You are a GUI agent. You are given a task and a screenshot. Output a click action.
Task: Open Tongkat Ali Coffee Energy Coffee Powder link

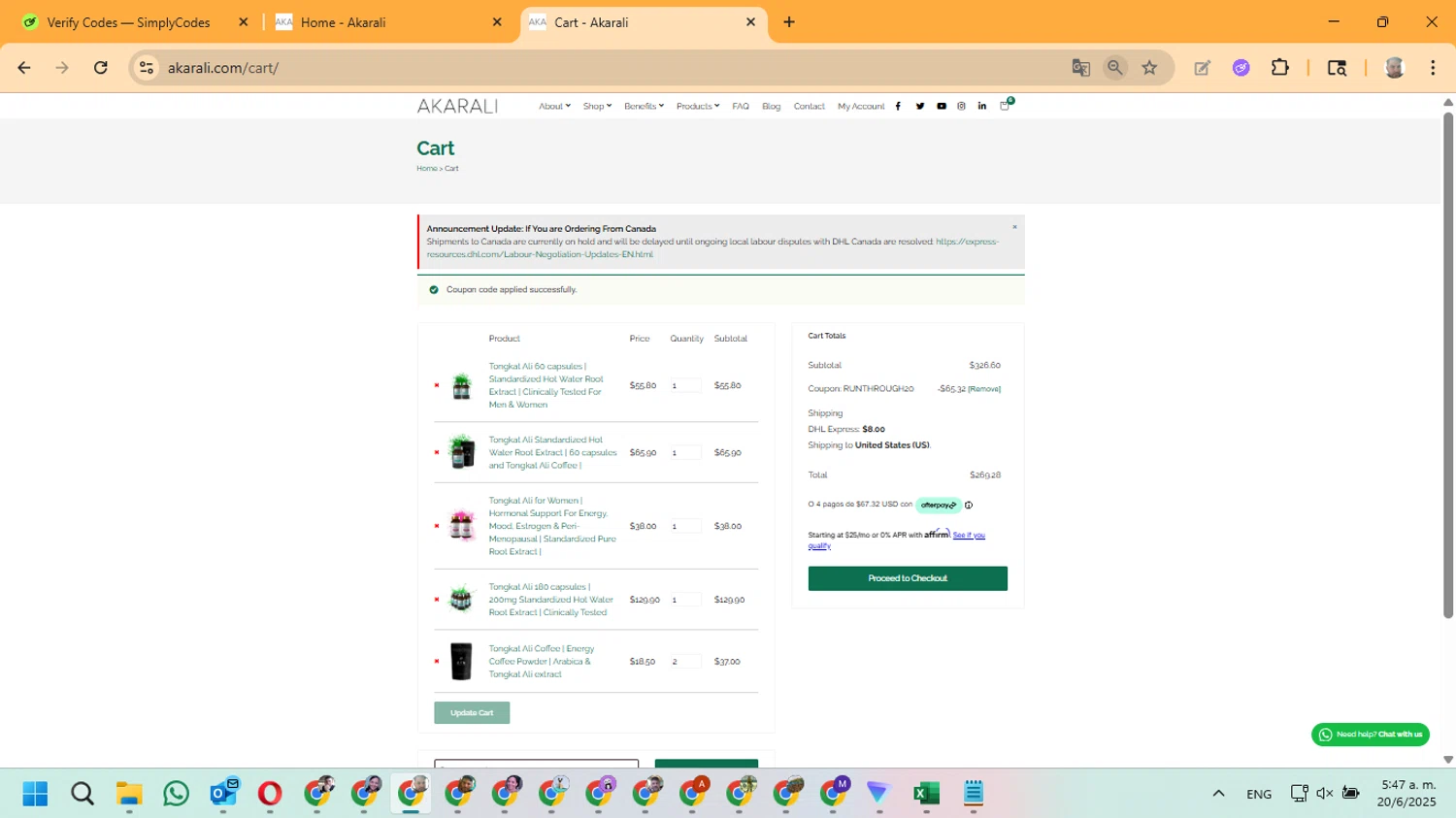click(542, 662)
